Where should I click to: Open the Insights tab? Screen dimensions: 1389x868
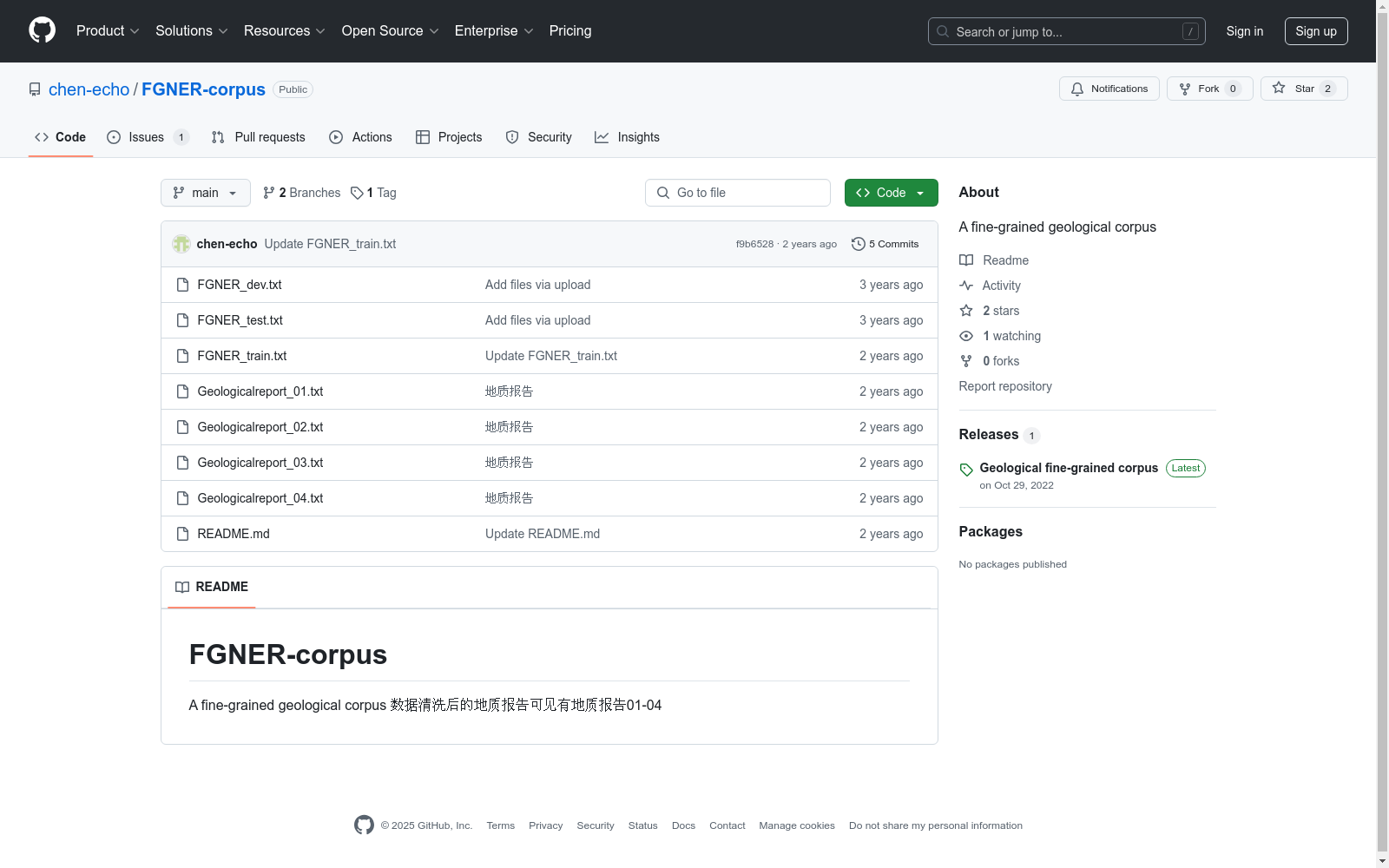(627, 137)
